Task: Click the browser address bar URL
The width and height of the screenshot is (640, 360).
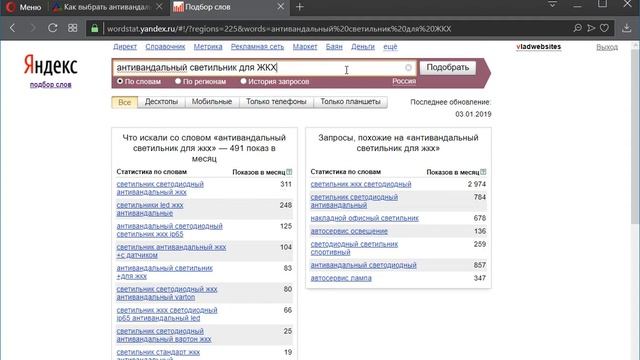Action: (279, 29)
